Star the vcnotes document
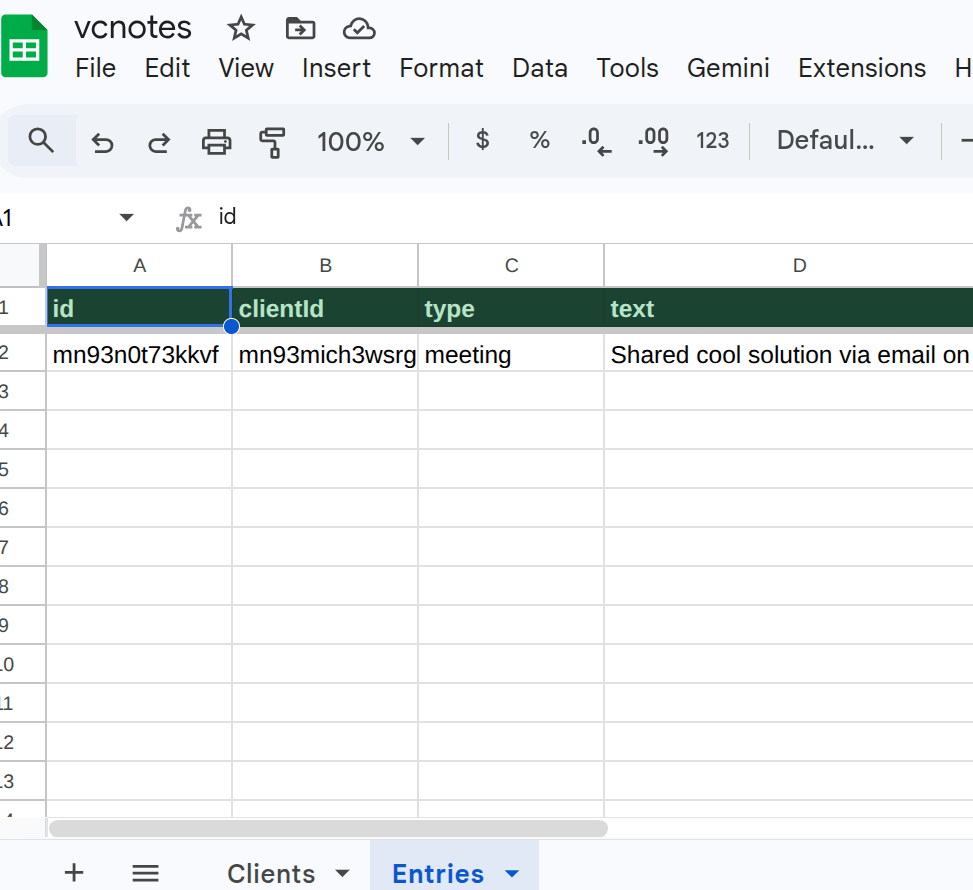The height and width of the screenshot is (890, 973). [241, 29]
